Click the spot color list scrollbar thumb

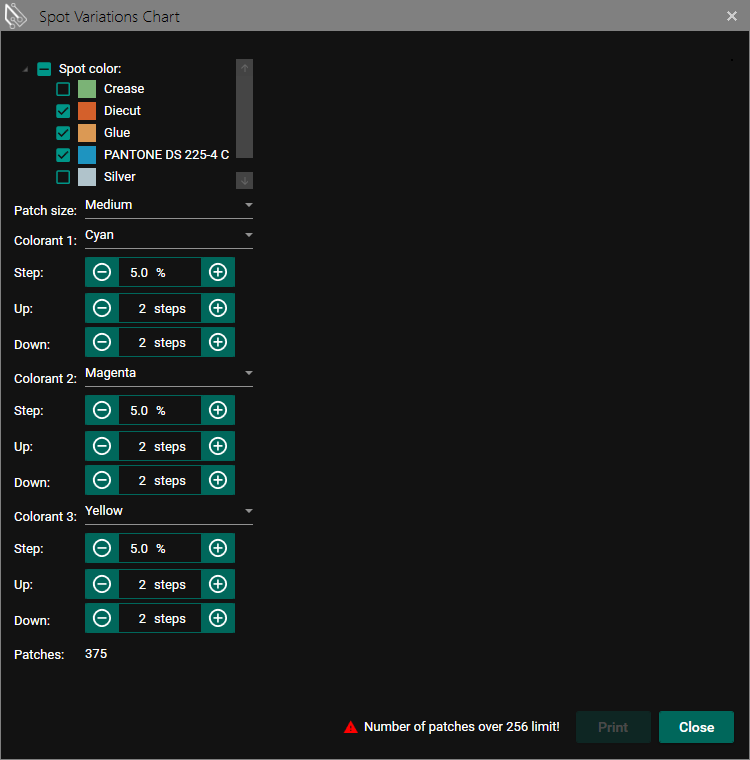pyautogui.click(x=244, y=117)
